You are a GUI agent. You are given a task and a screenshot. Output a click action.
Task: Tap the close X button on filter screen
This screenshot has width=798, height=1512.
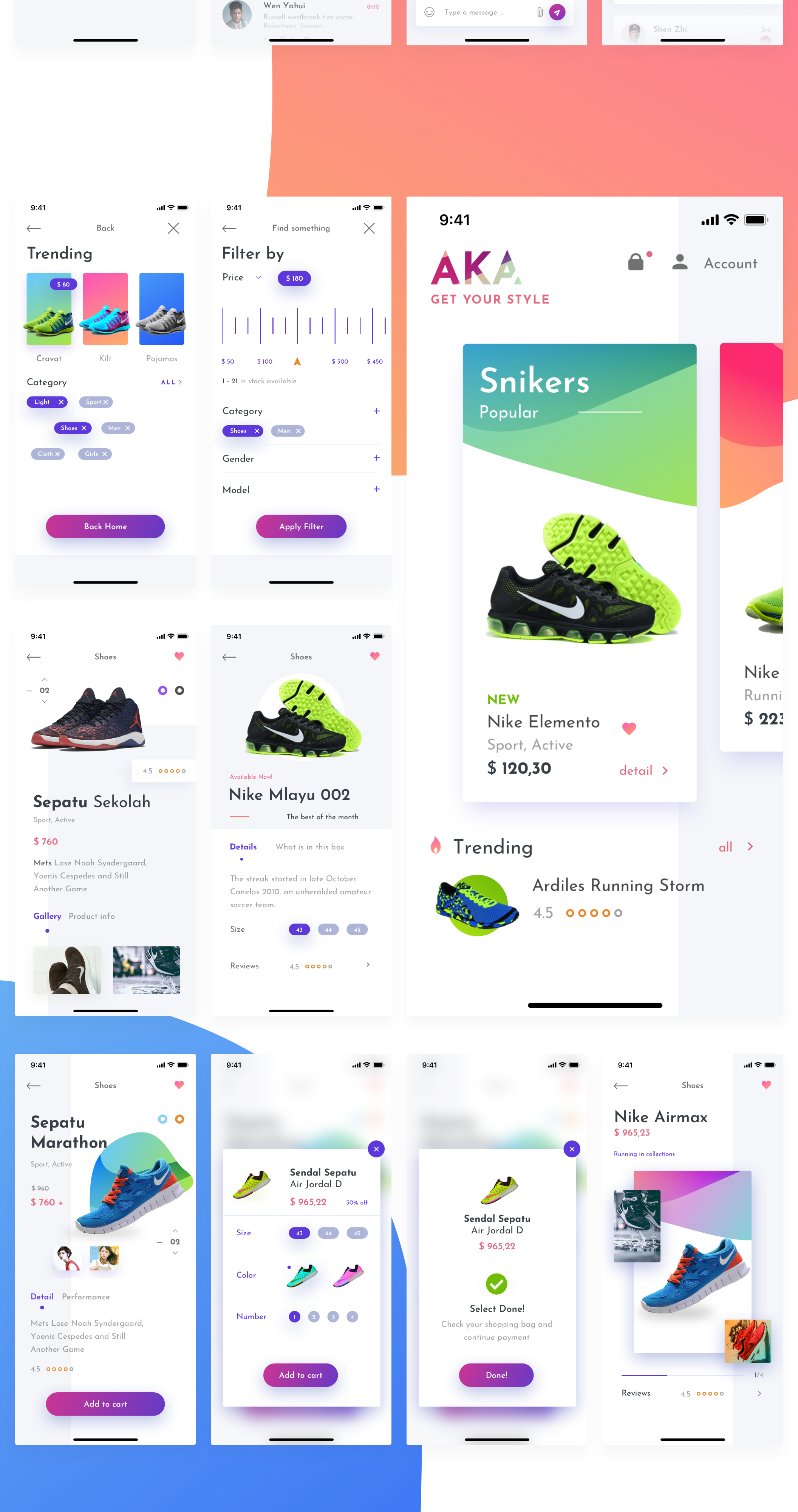coord(370,228)
